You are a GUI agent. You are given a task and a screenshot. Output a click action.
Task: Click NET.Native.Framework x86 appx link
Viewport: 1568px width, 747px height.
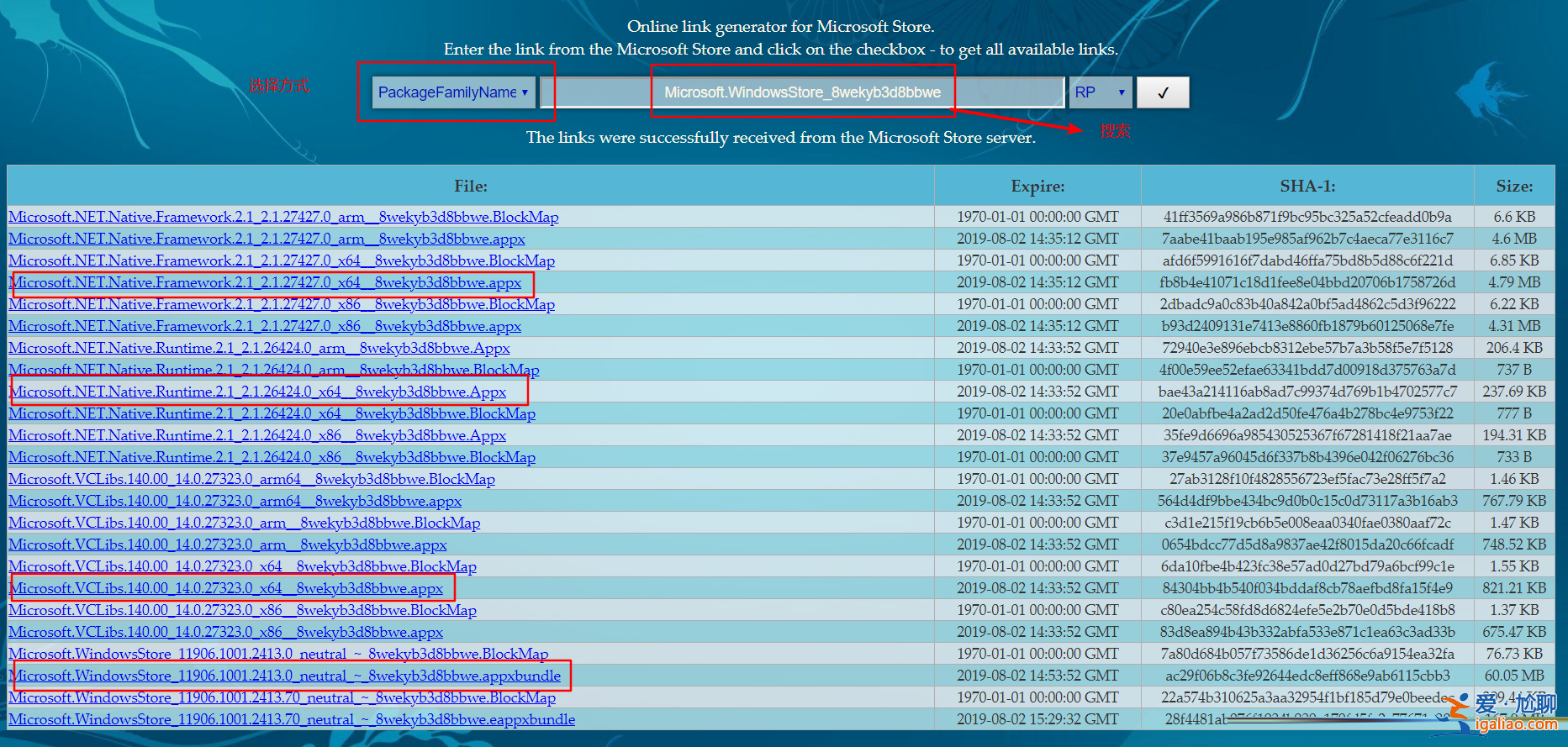[265, 327]
